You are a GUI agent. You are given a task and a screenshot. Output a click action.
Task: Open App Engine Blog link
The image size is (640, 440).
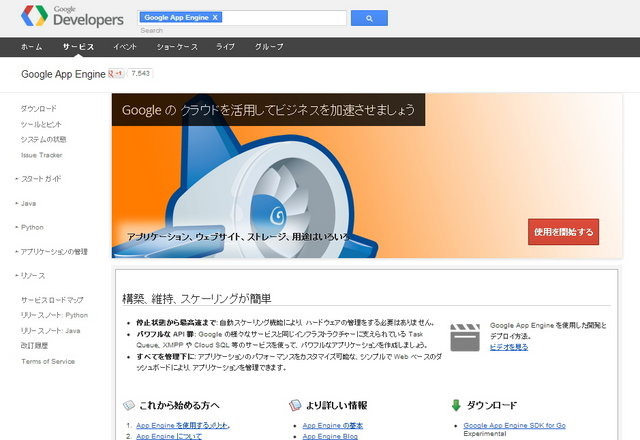point(330,436)
